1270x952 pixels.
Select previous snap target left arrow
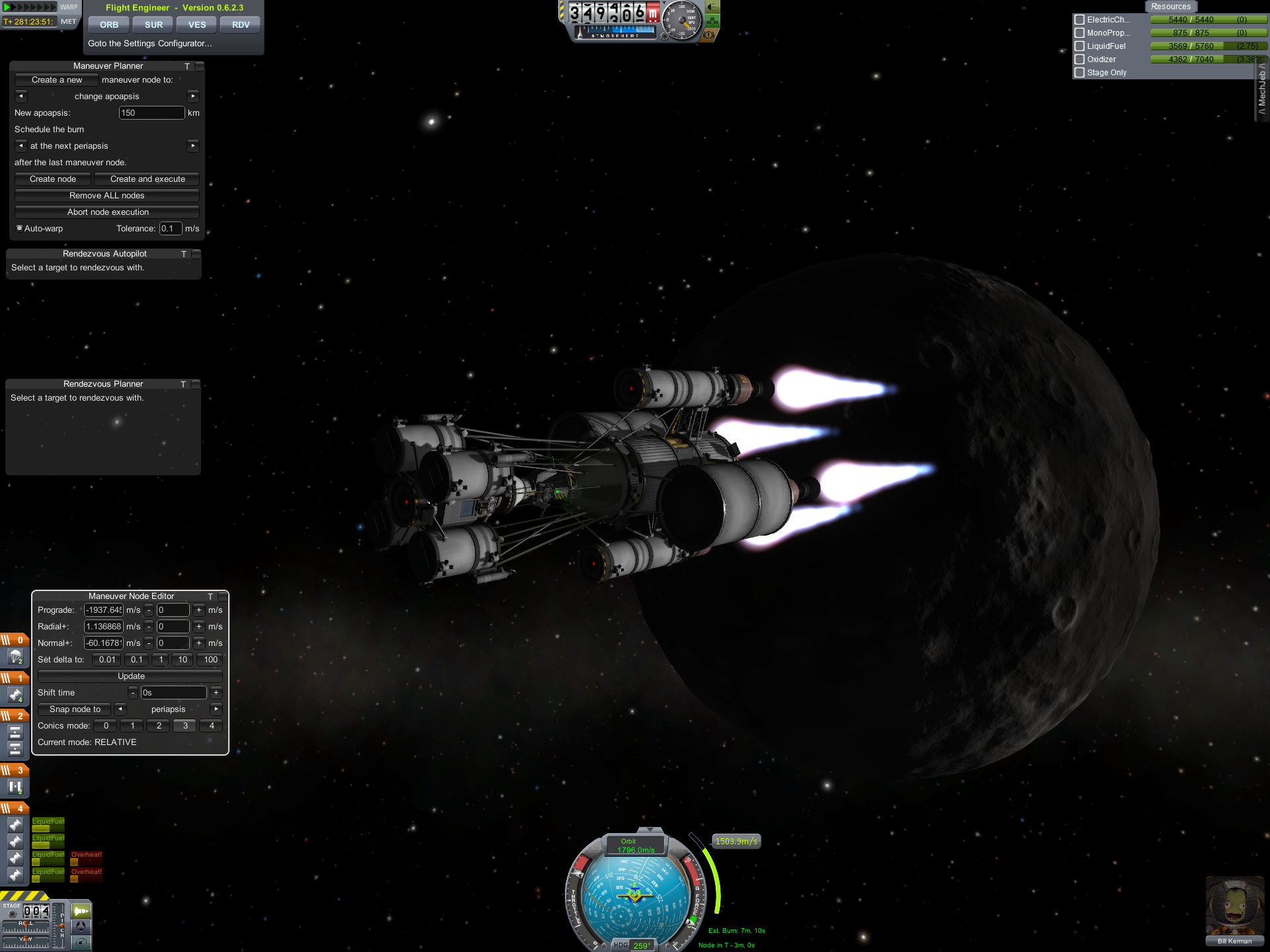coord(120,709)
